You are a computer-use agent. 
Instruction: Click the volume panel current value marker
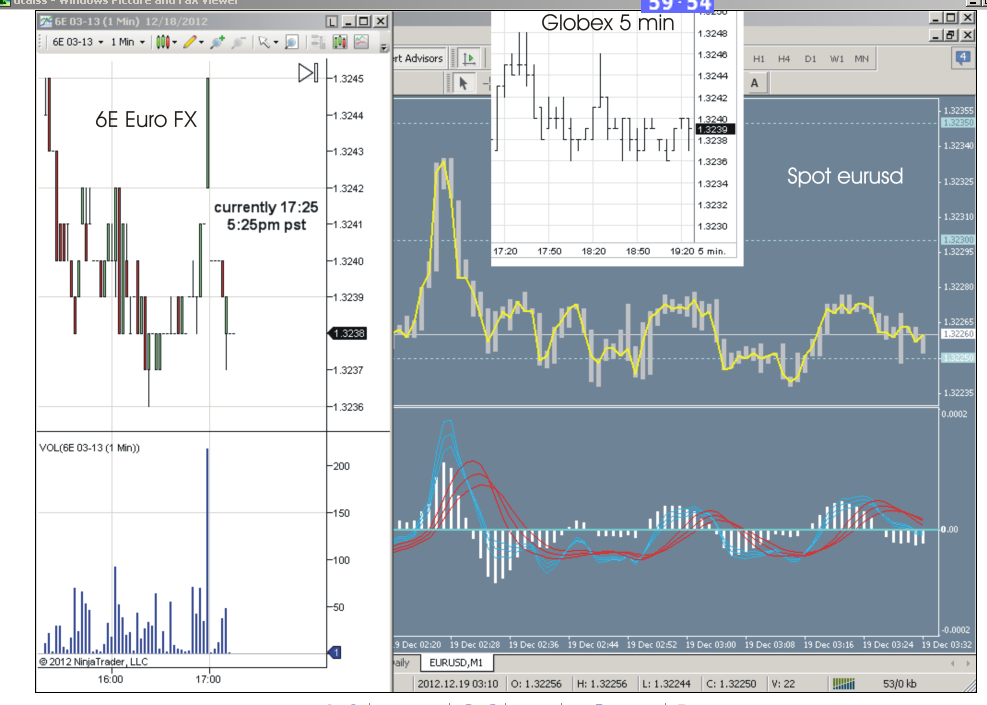pos(335,653)
